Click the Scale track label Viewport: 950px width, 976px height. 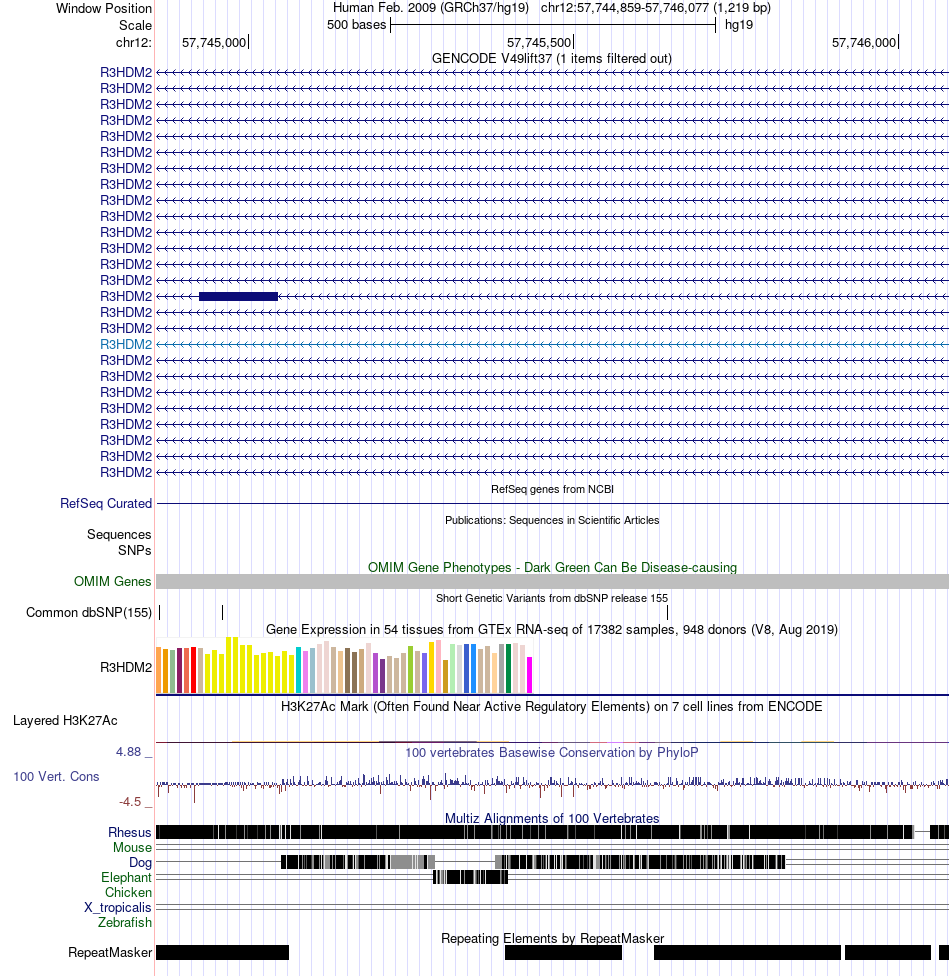pyautogui.click(x=135, y=26)
